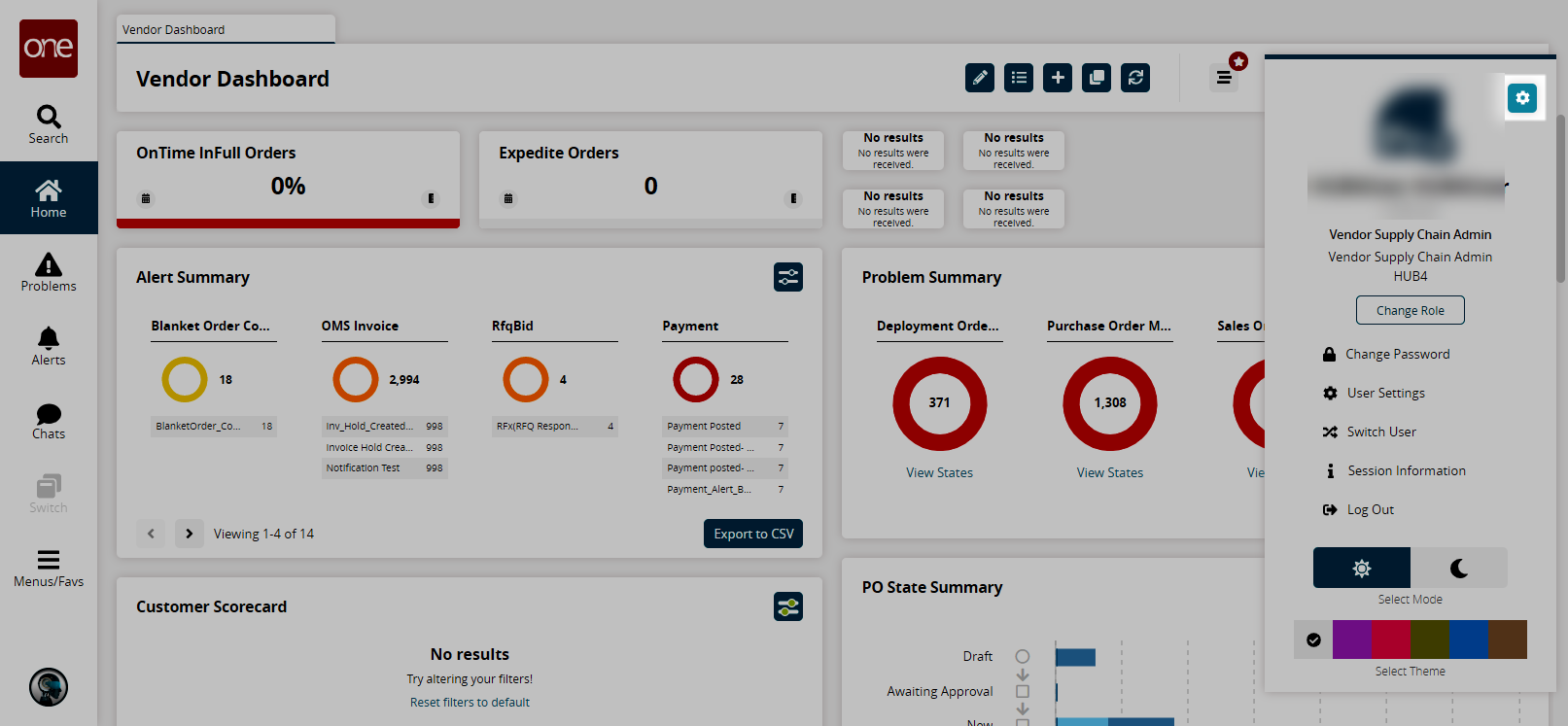Select the default theme swatch with checkmark
The width and height of the screenshot is (1568, 726).
[1313, 640]
